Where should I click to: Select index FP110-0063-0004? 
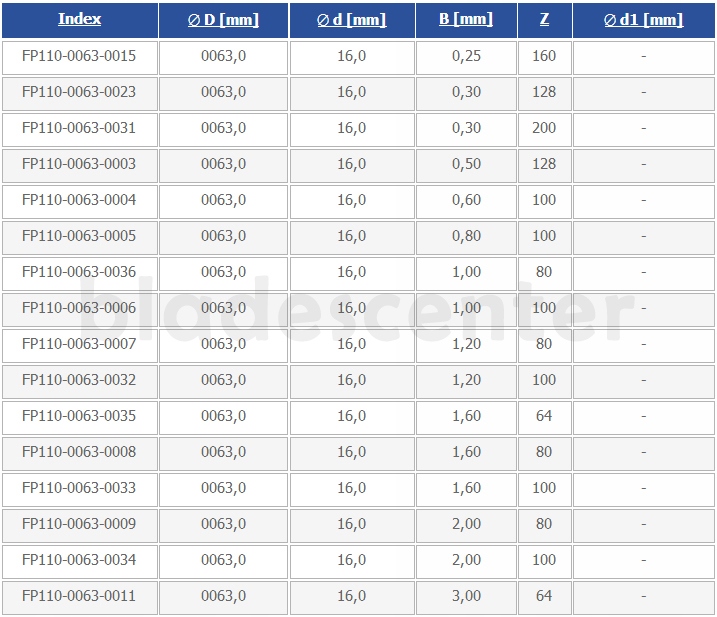(x=79, y=200)
